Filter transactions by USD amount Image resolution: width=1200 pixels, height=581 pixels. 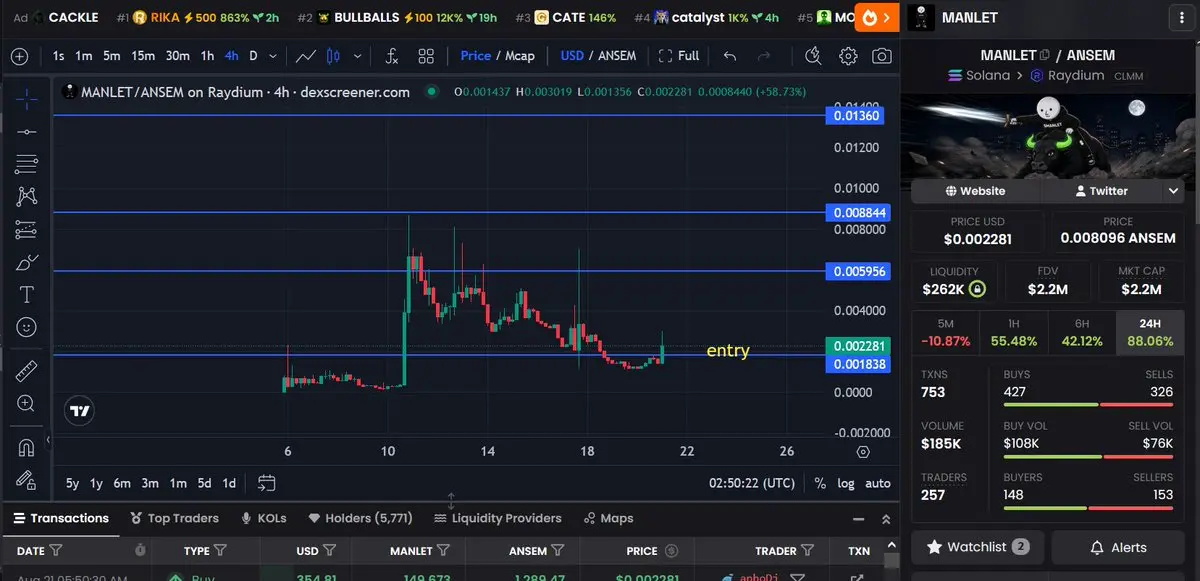(329, 550)
